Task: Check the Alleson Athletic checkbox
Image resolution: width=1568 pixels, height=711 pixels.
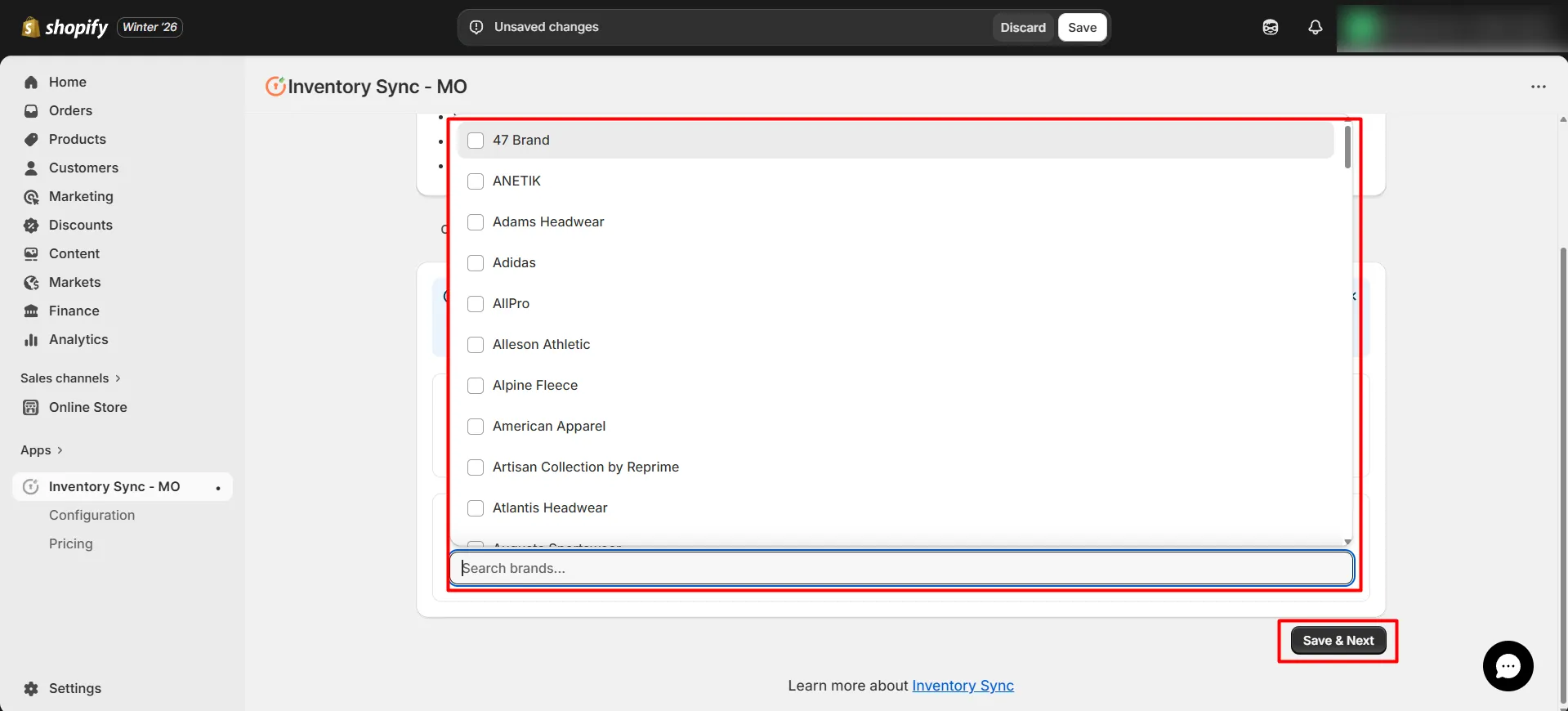Action: click(x=476, y=345)
